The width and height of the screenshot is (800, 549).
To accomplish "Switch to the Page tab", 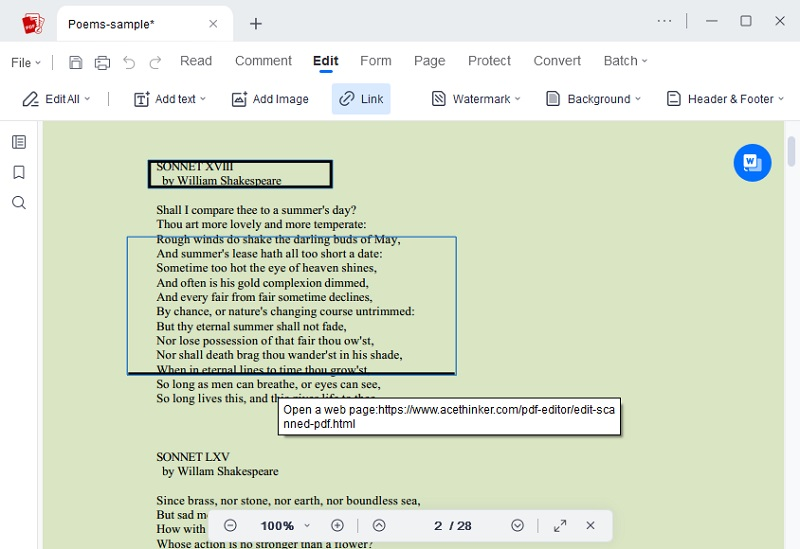I will coord(430,61).
